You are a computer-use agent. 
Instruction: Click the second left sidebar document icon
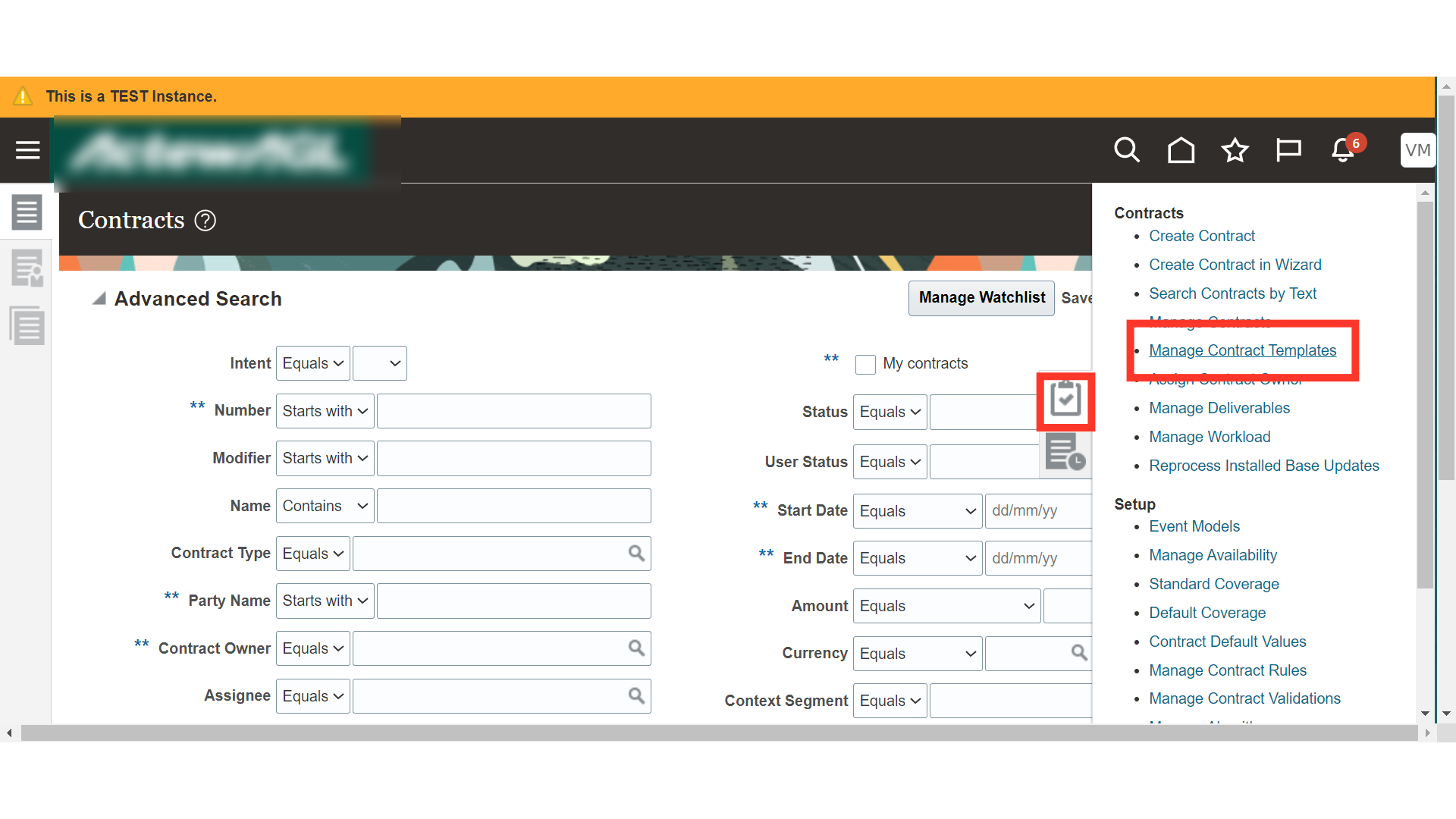click(27, 268)
